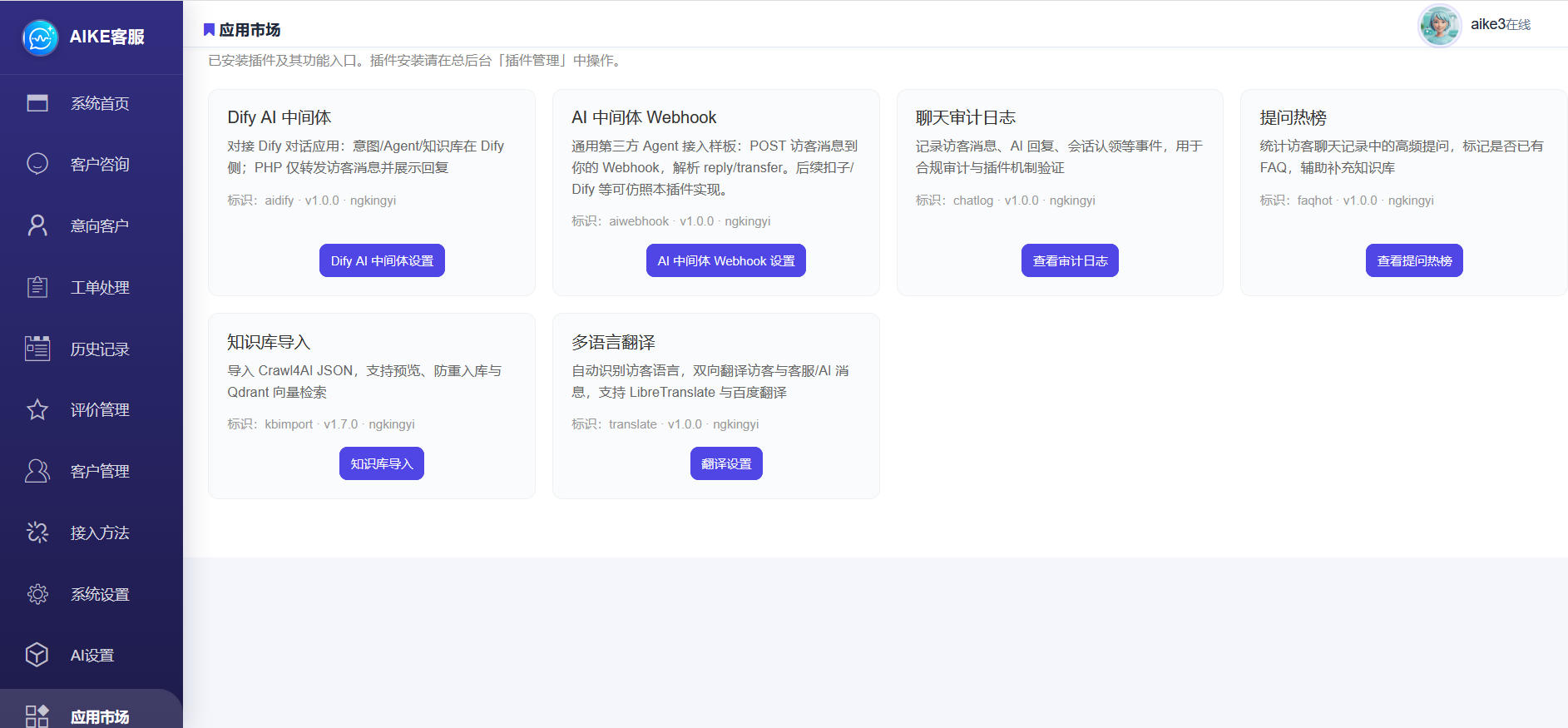Image resolution: width=1568 pixels, height=728 pixels.
Task: Click the 系统首页 window icon
Action: 37,103
